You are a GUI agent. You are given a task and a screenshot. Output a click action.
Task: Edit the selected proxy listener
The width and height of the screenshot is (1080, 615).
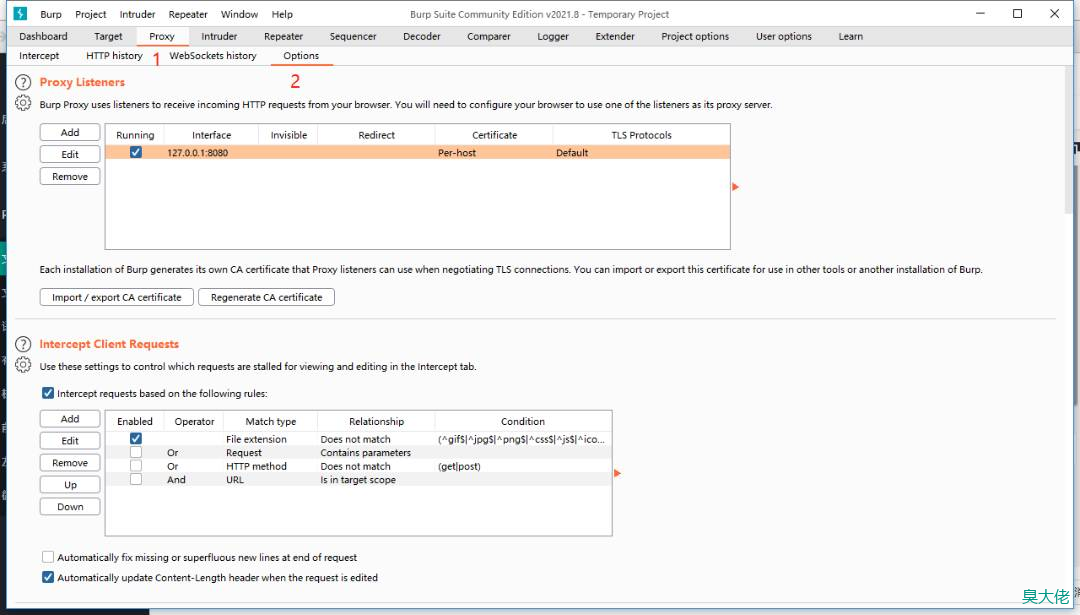[70, 154]
